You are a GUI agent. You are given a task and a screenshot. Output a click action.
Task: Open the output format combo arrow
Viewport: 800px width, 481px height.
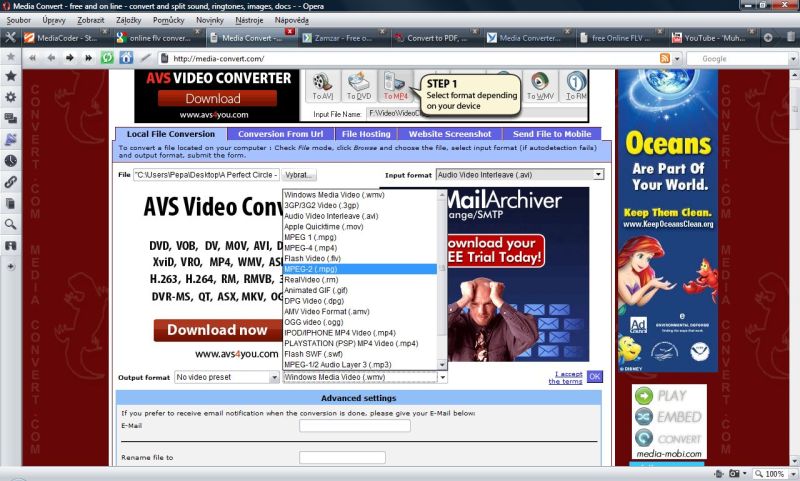coord(442,377)
